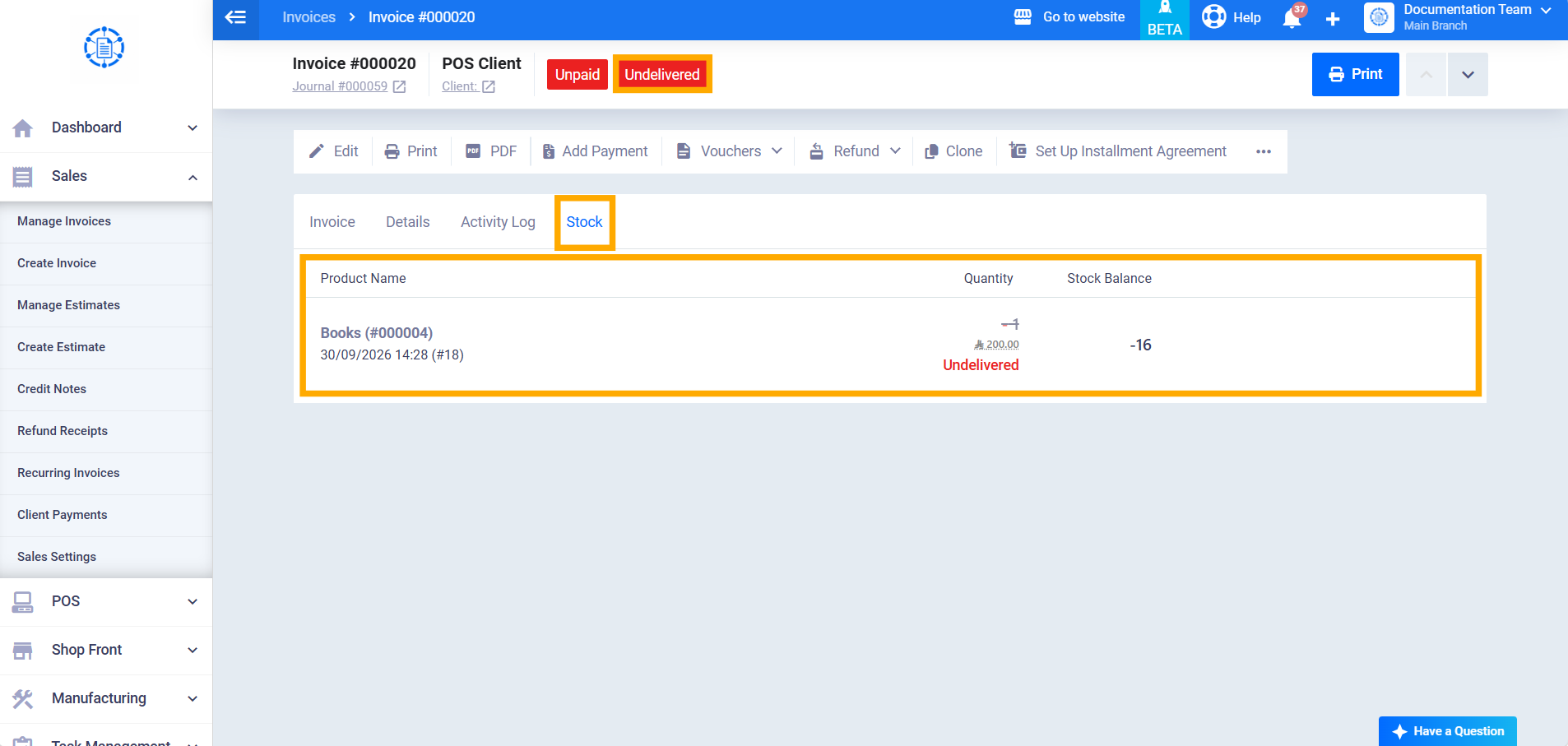Go to next invoice with down arrow
Viewport: 1568px width, 746px height.
(x=1468, y=74)
